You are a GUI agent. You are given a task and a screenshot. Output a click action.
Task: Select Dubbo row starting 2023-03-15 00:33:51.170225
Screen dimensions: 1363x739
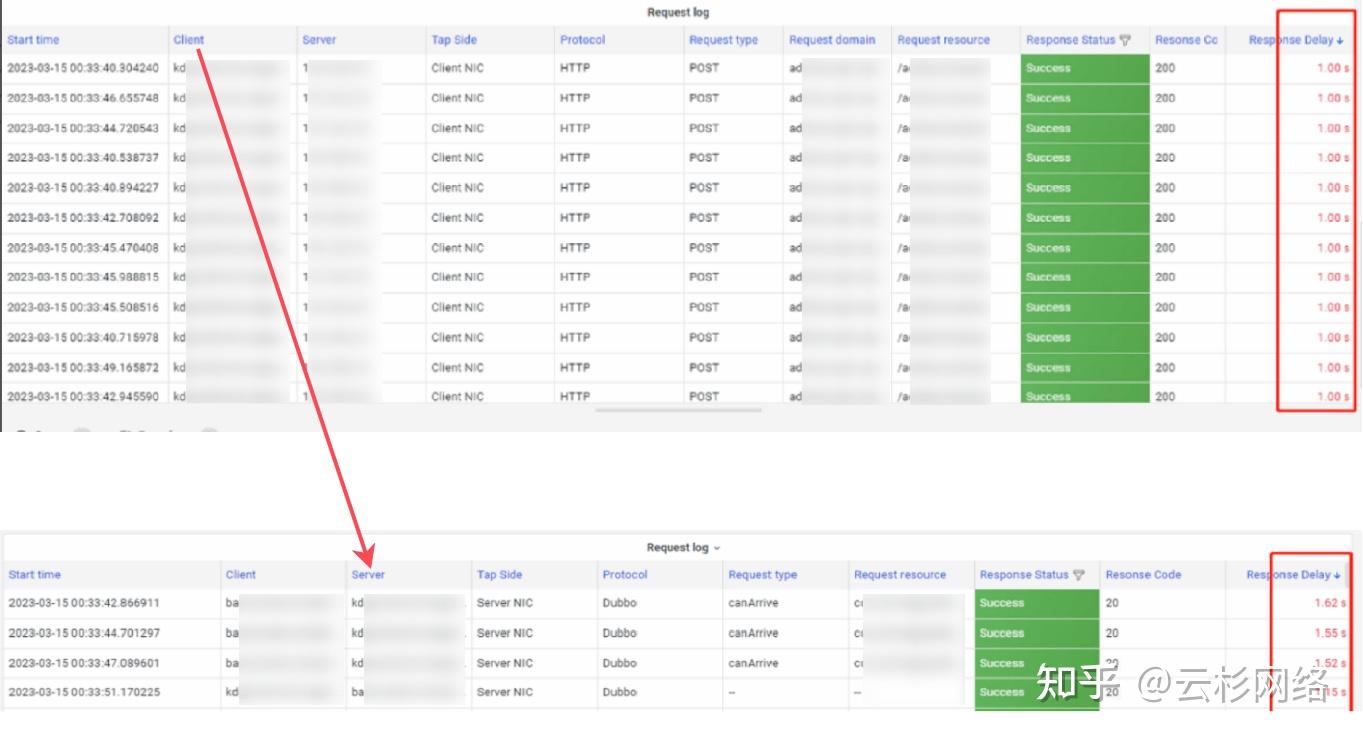coord(678,692)
